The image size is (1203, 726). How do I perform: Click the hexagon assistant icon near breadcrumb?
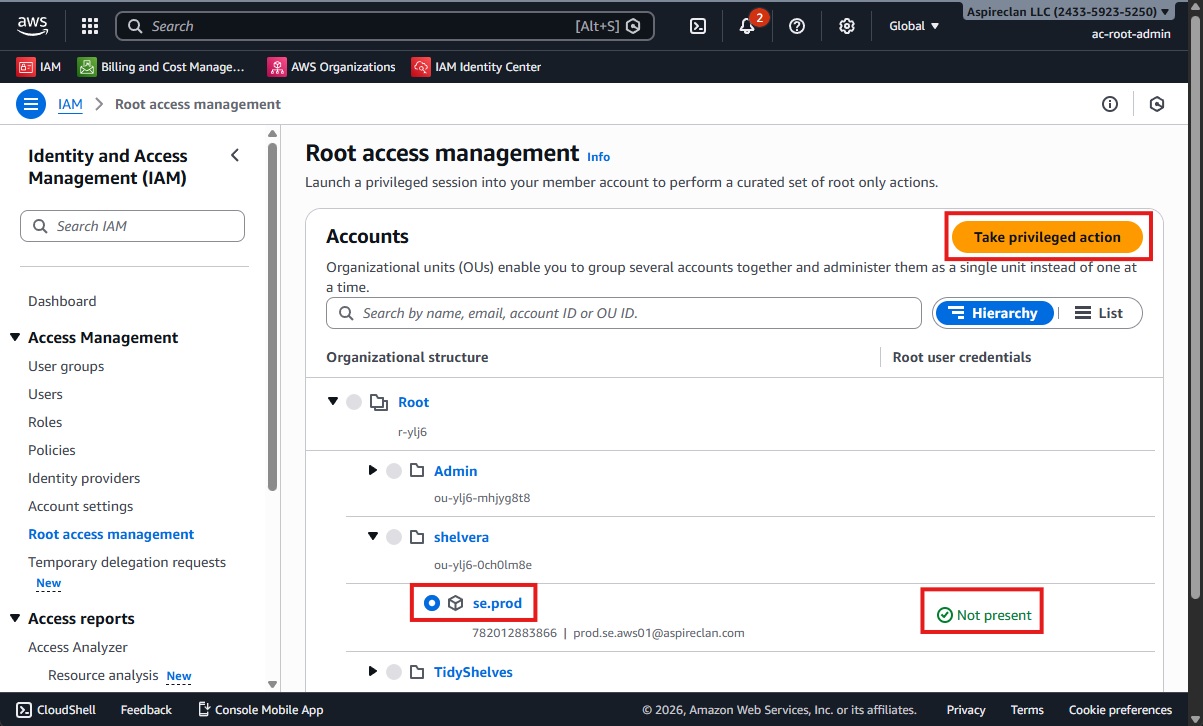pyautogui.click(x=1157, y=104)
